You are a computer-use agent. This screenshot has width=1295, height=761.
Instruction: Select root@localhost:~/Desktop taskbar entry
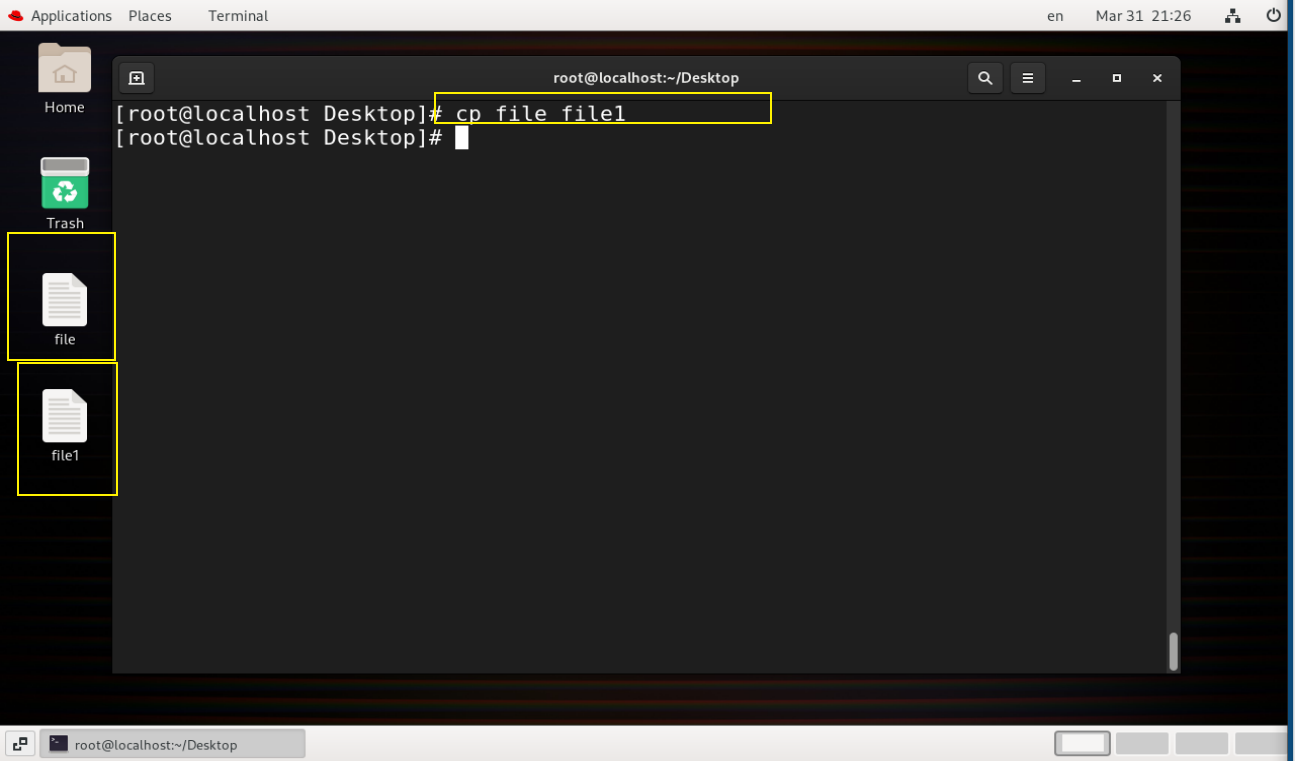pos(172,744)
